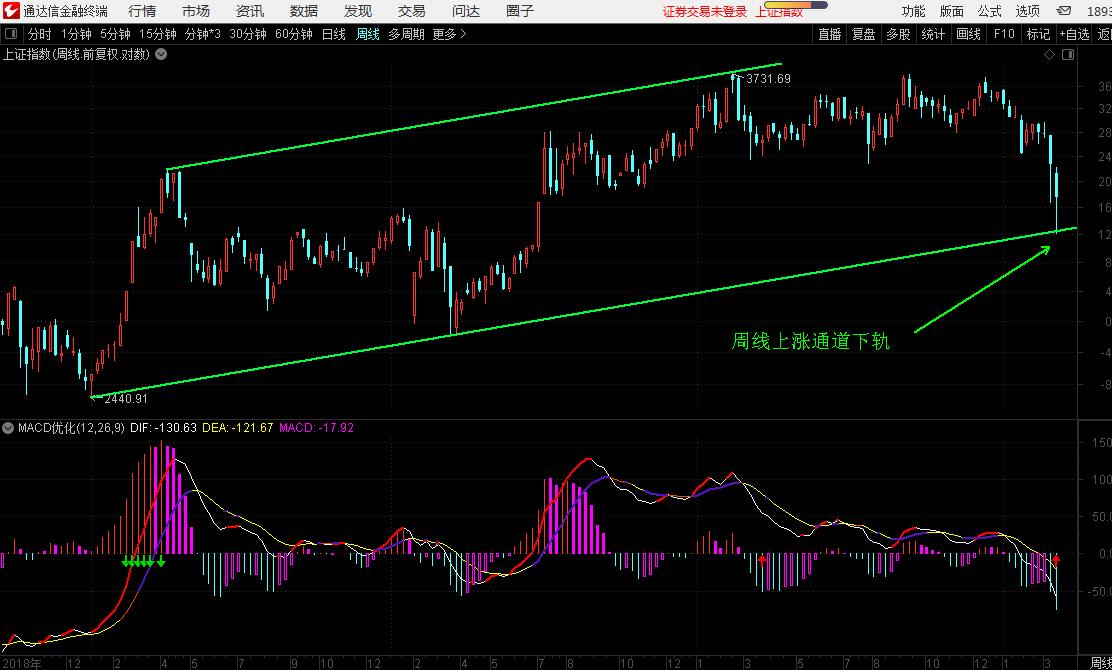Screen dimensions: 1112x670
Task: Open the 行情 menu
Action: click(143, 11)
